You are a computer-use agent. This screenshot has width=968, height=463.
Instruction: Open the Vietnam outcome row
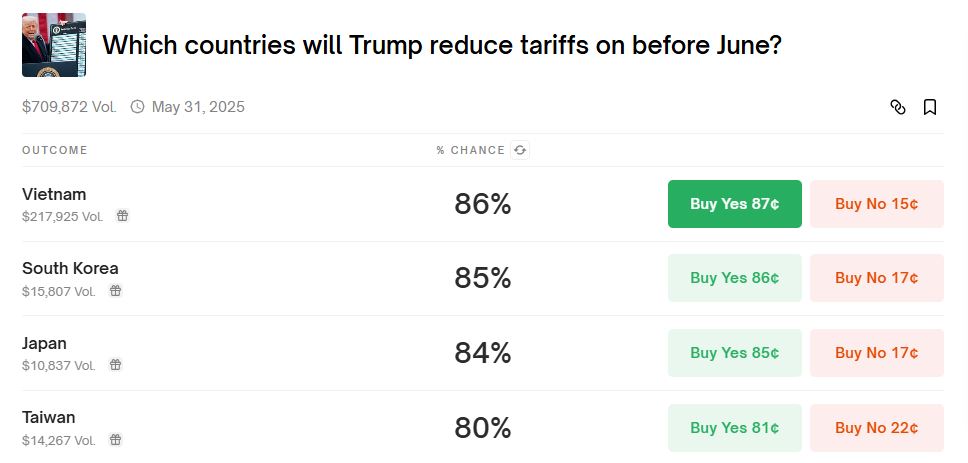(54, 194)
